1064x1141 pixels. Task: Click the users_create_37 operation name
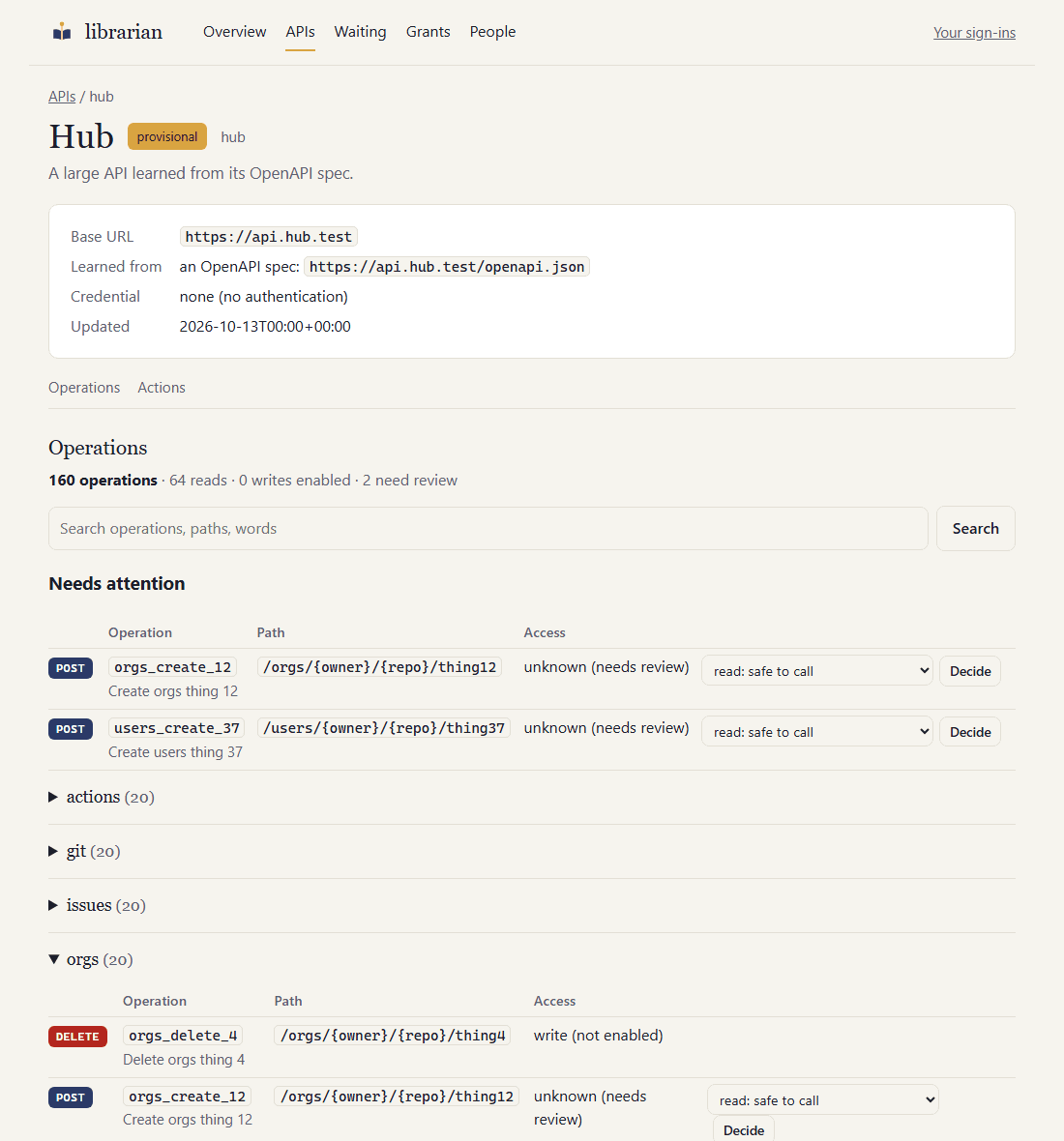tap(177, 728)
